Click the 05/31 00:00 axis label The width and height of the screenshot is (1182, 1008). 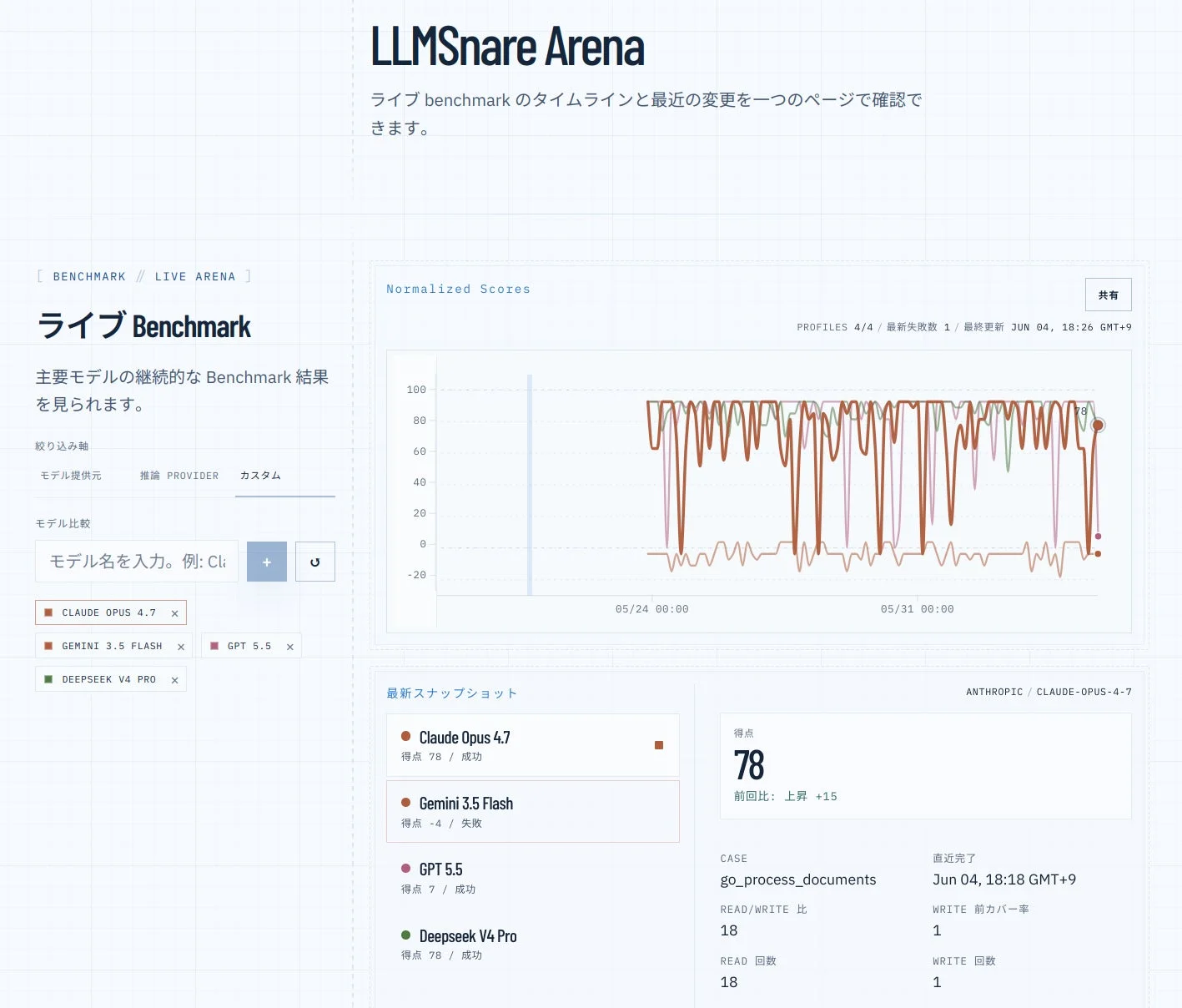tap(918, 609)
